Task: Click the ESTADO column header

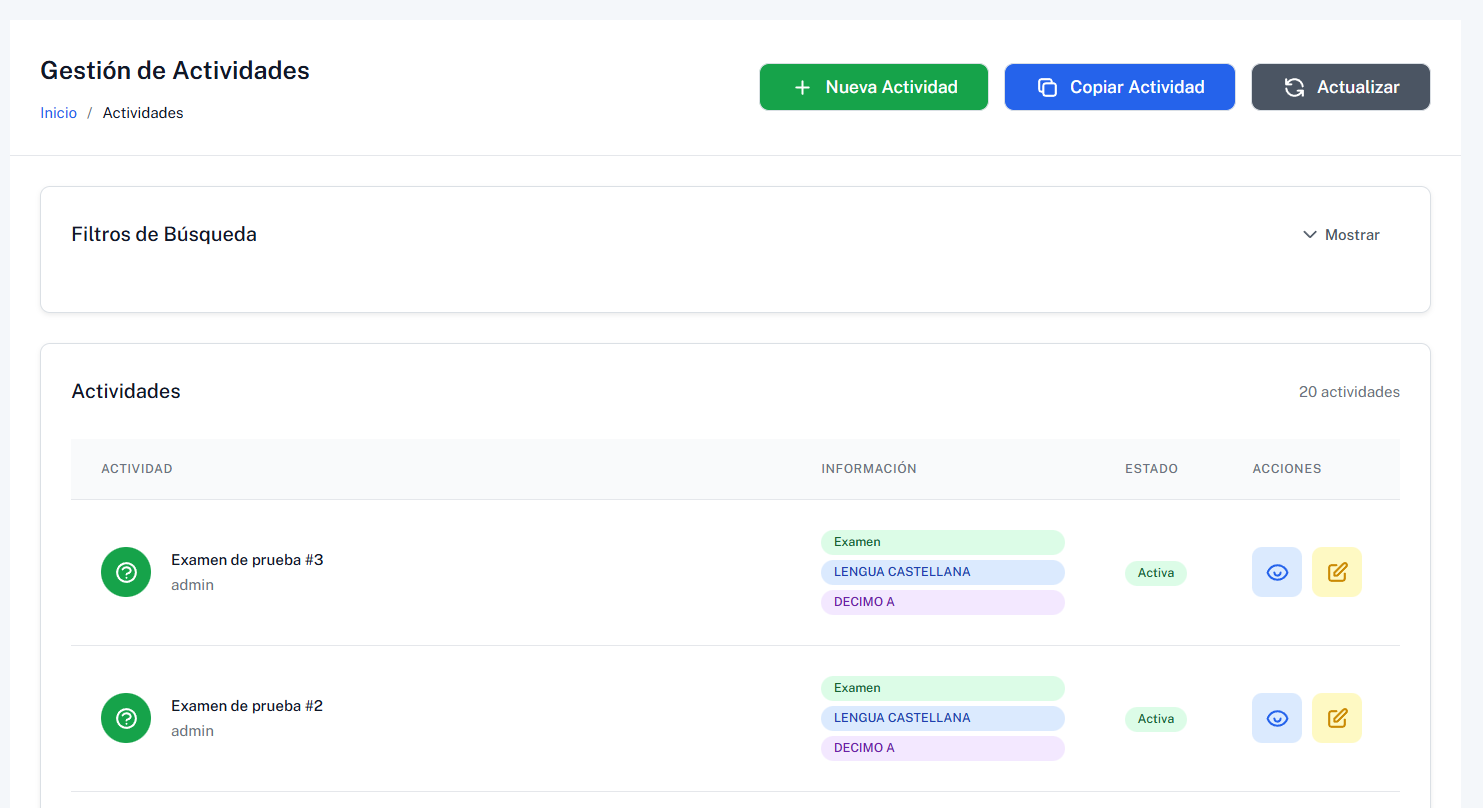Action: [x=1151, y=469]
